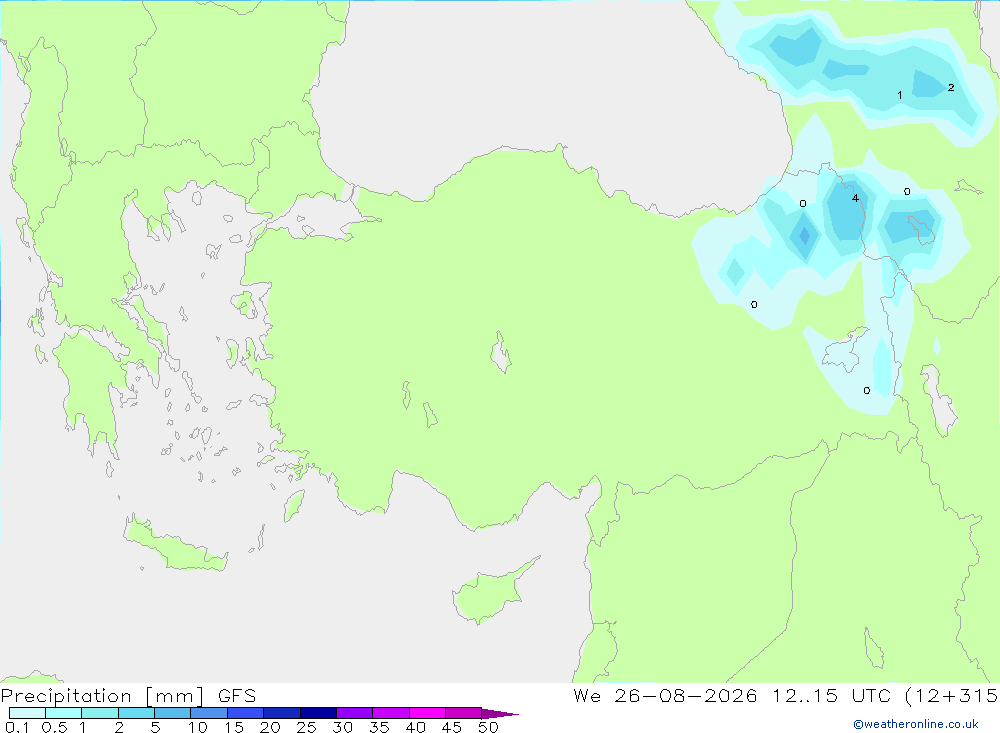1000x733 pixels.
Task: Pick the 15–20 mm legend color swatch
Action: tap(246, 713)
